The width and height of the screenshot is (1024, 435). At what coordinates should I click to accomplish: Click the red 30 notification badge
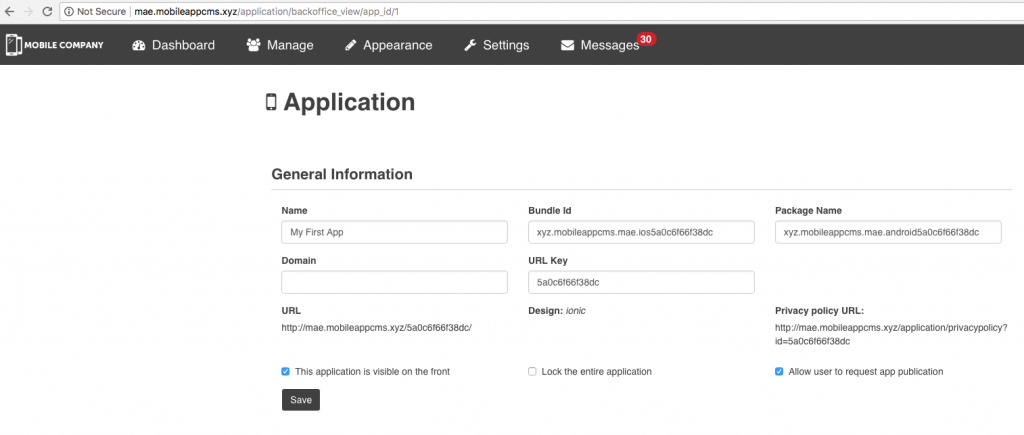pyautogui.click(x=646, y=39)
